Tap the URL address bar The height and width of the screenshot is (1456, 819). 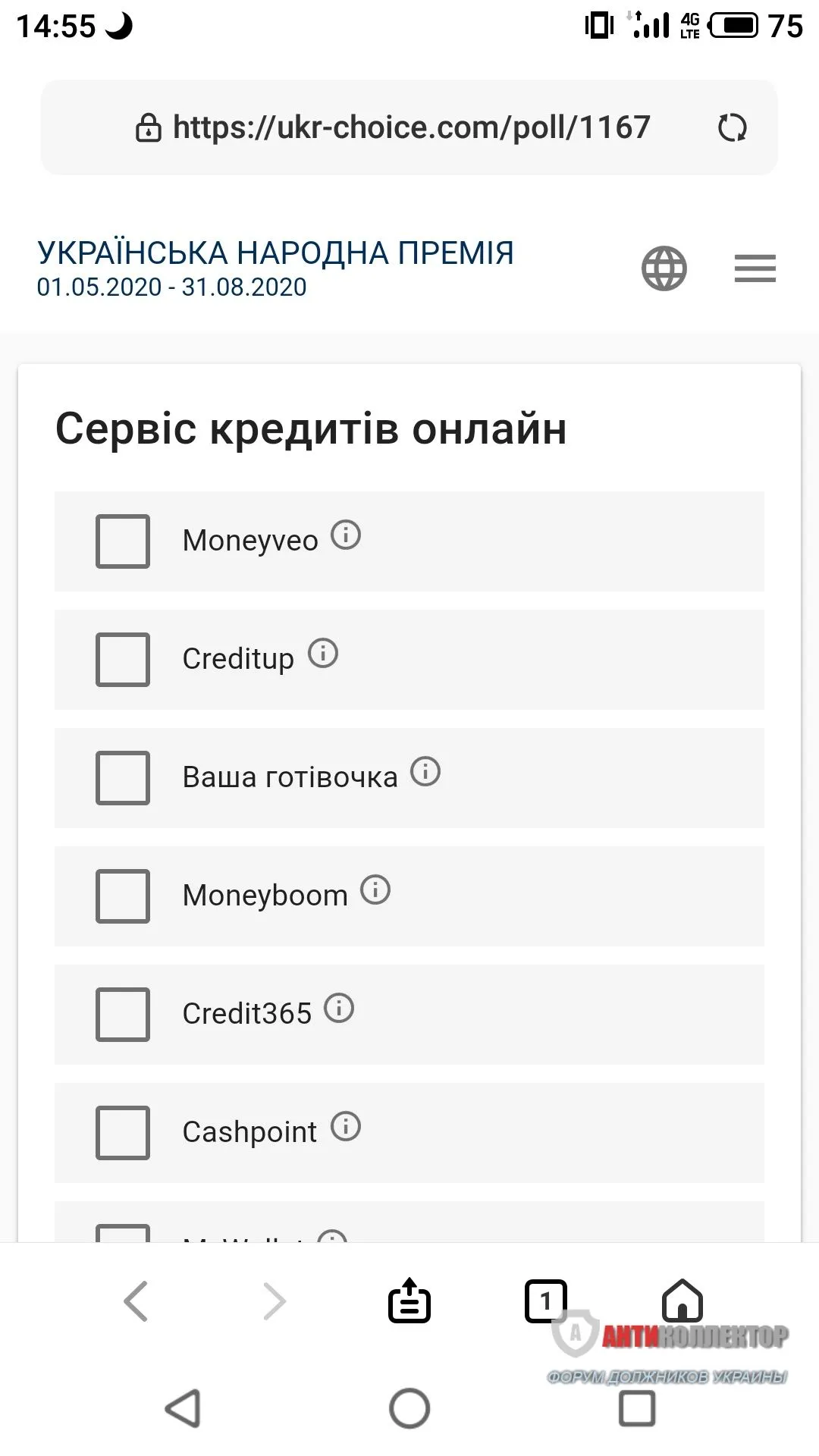[x=411, y=127]
